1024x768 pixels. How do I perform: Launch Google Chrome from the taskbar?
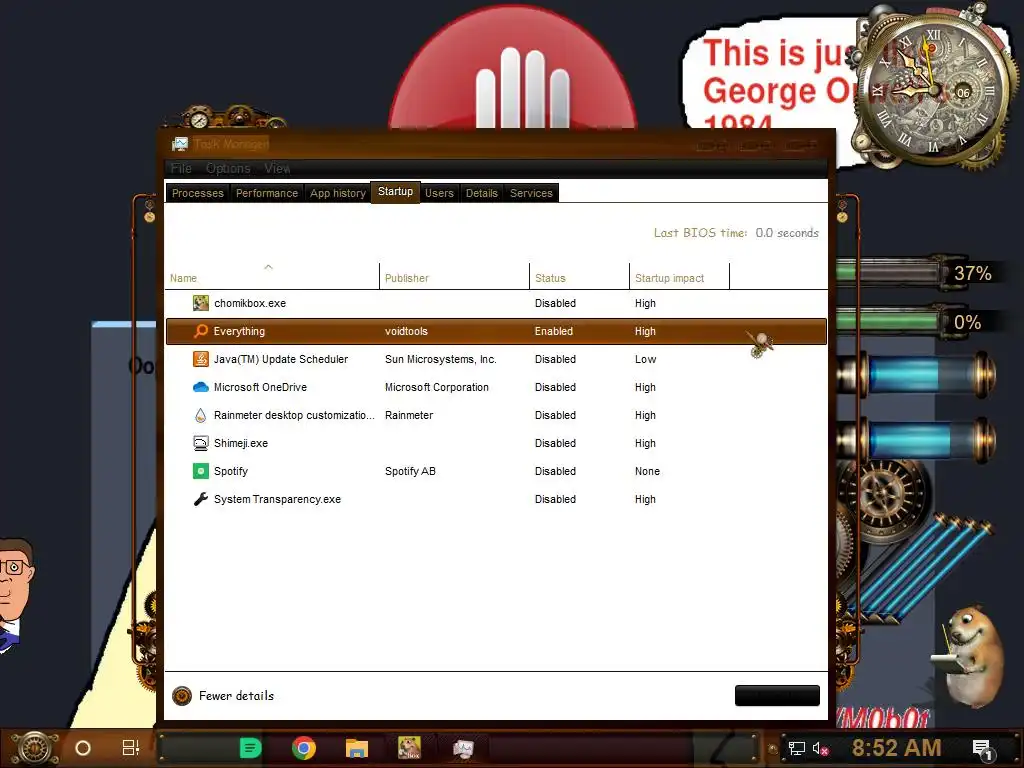point(304,748)
